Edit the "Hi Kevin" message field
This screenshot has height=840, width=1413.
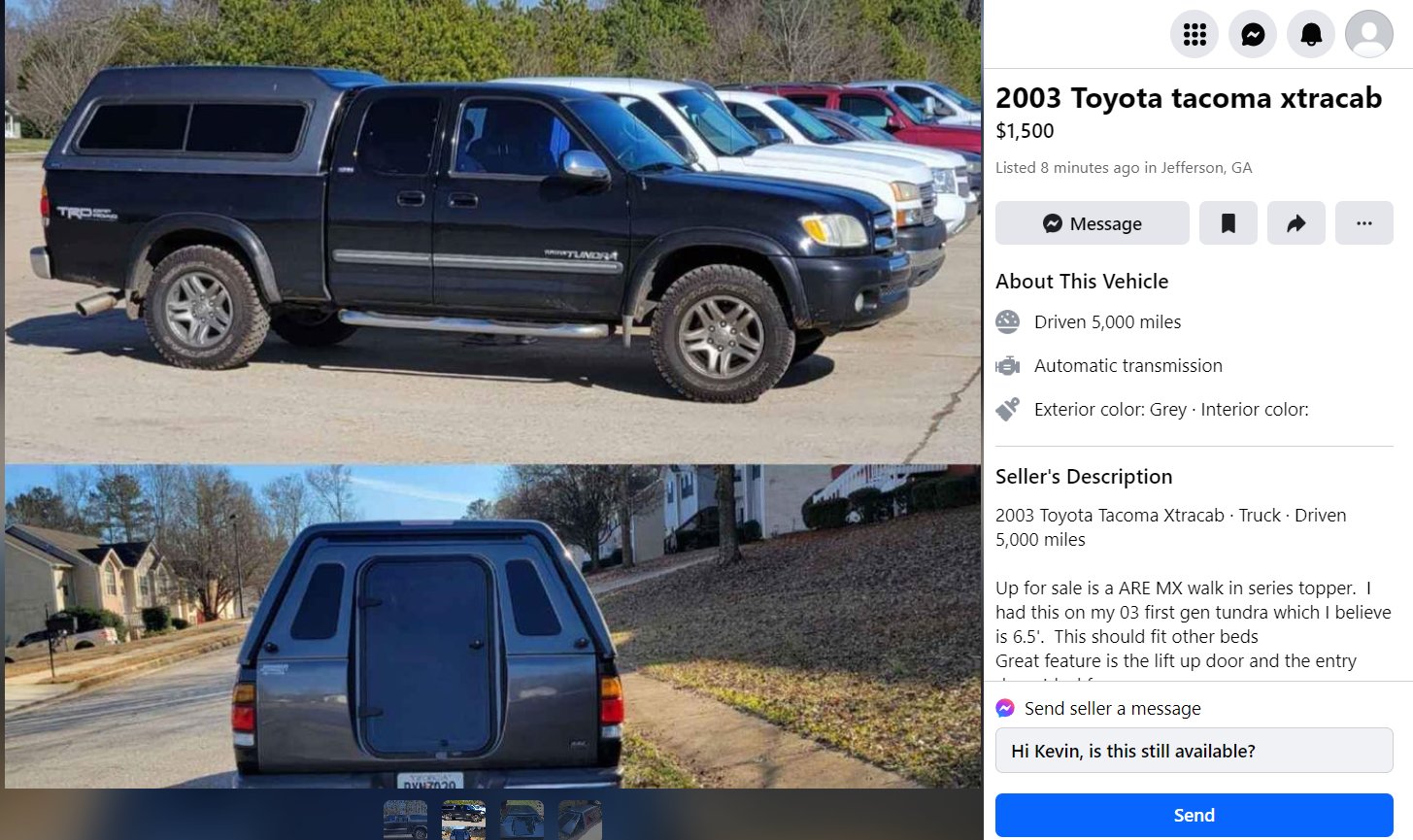(x=1194, y=751)
